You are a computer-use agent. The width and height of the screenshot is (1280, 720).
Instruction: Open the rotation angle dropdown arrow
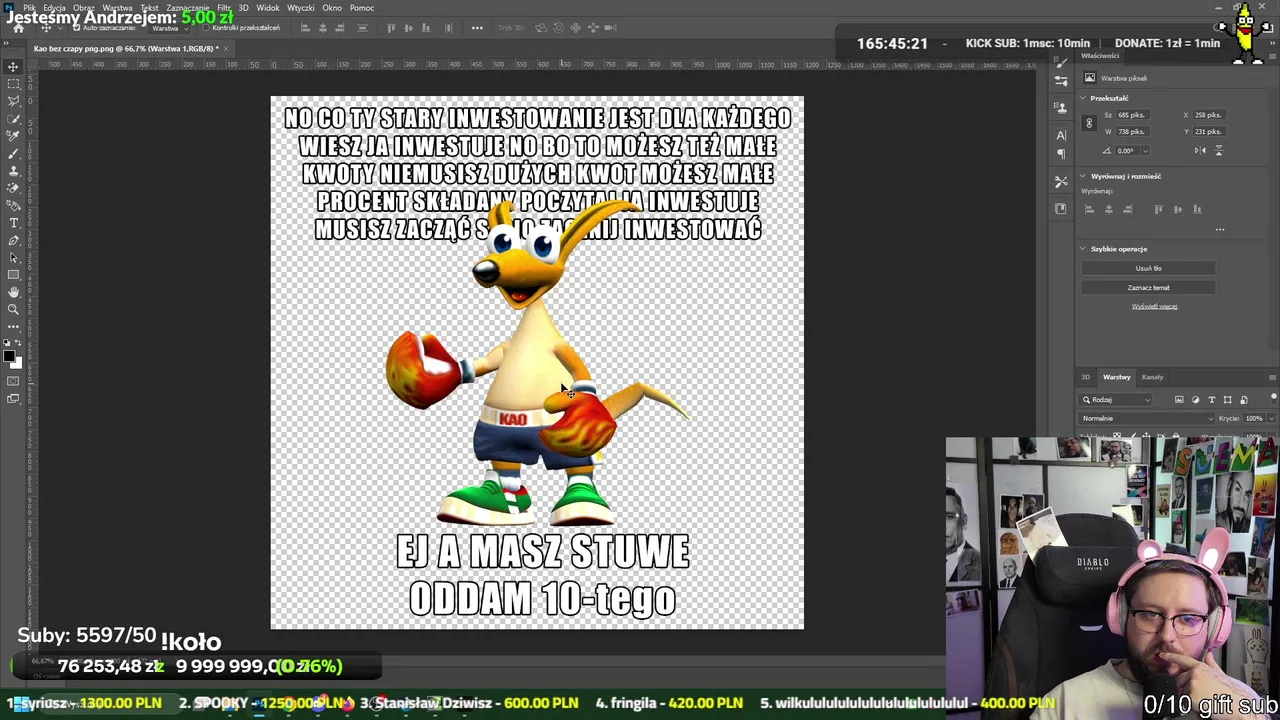pyautogui.click(x=1145, y=151)
